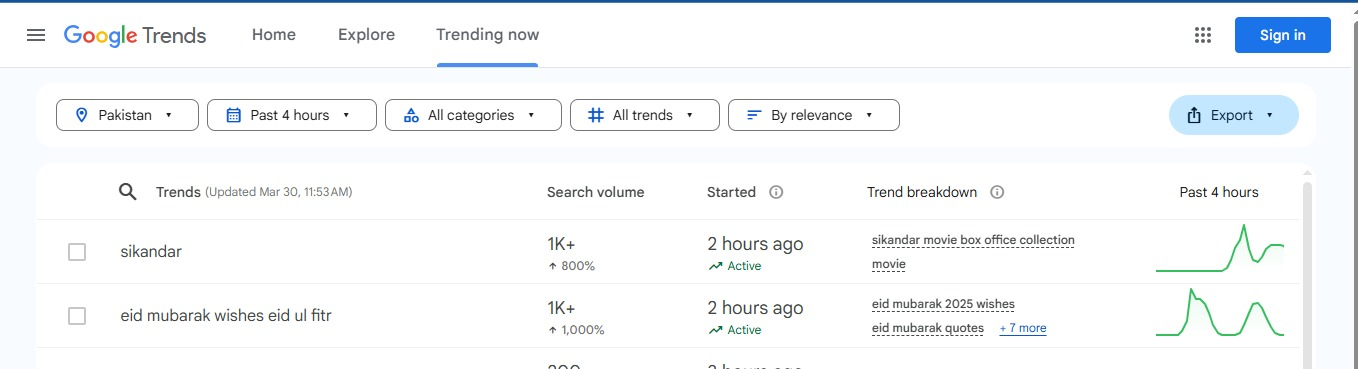Open the By relevance sort dropdown

coord(814,115)
